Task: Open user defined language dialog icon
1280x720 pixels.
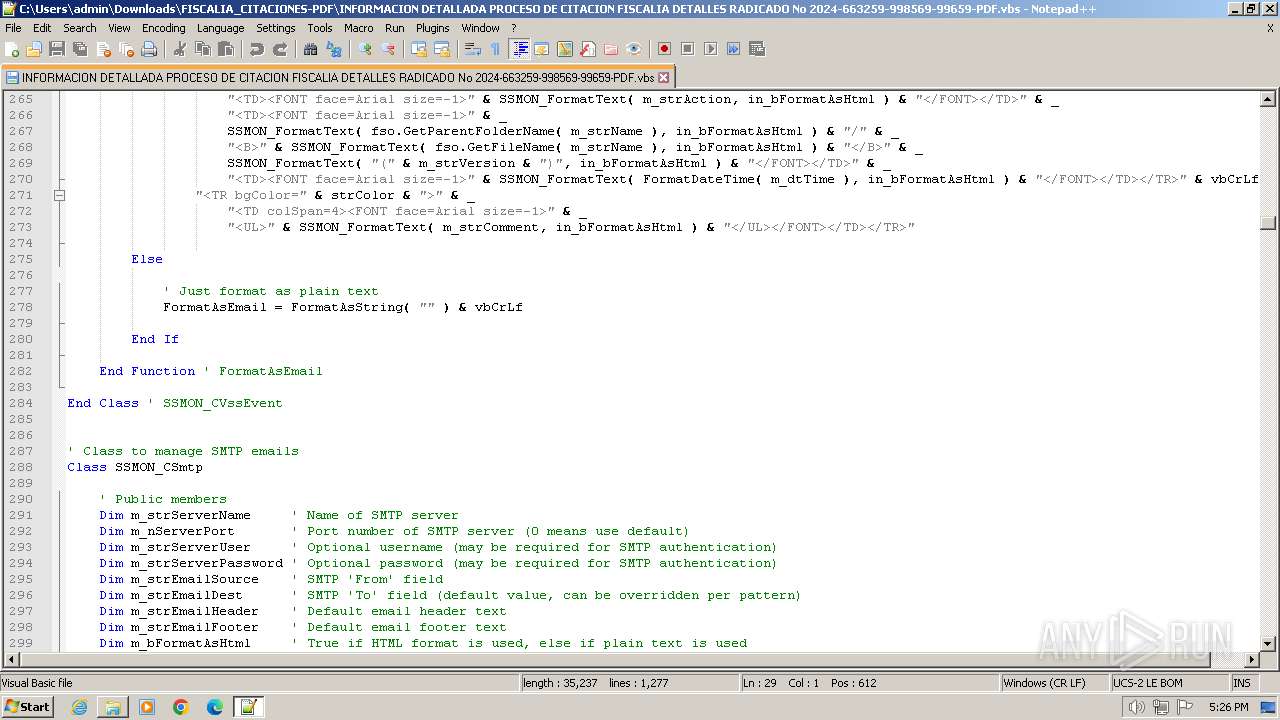Action: [542, 49]
